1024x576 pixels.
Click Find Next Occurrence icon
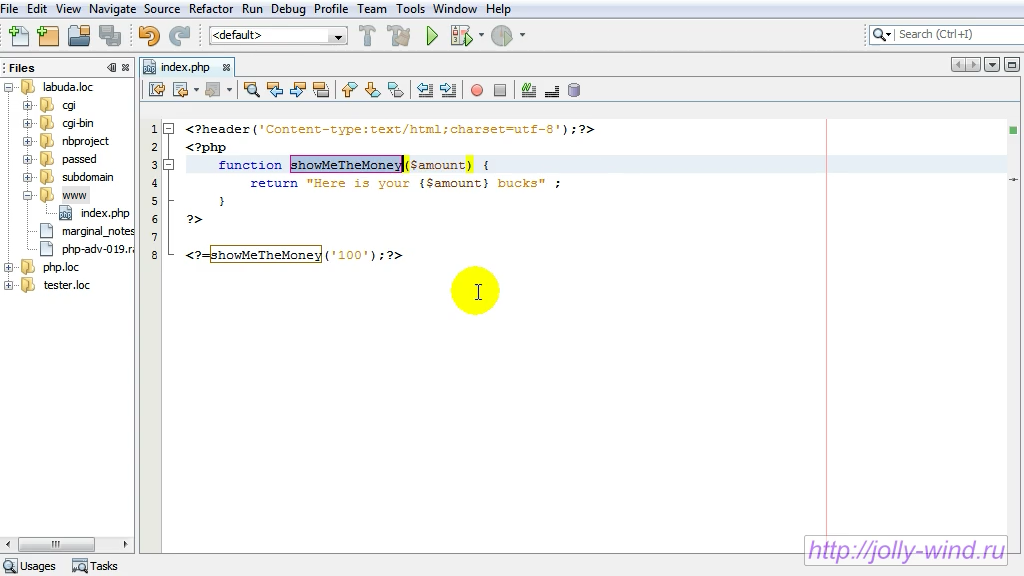[298, 90]
